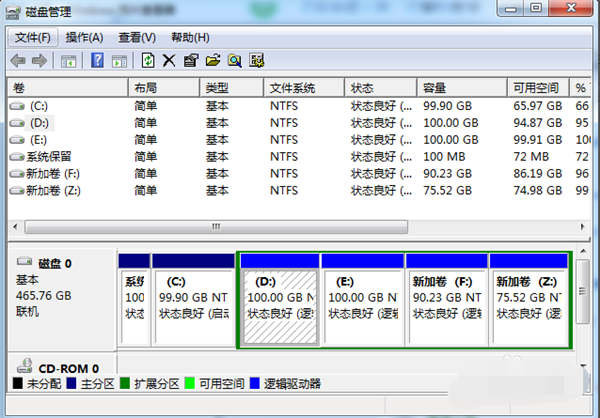Click the Delete X toolbar icon

click(x=169, y=61)
